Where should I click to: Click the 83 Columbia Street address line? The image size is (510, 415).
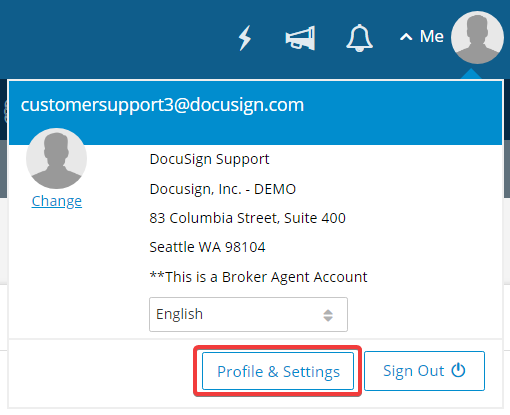tap(247, 218)
